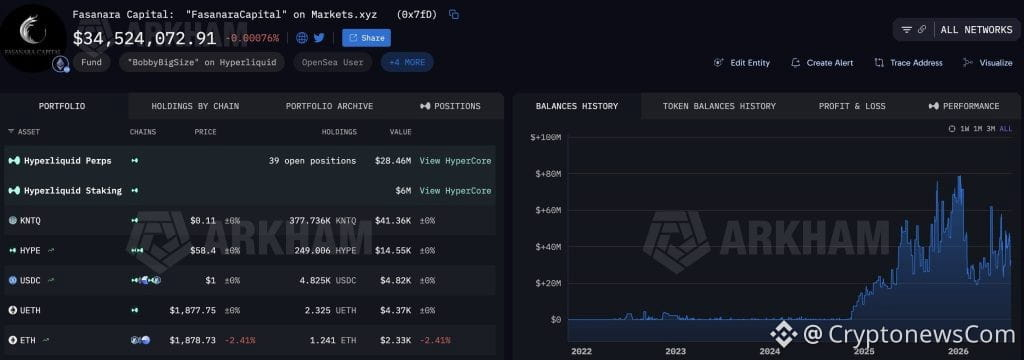Click the HOLDINGS column header
Screen dimensions: 1024x360
[339, 132]
